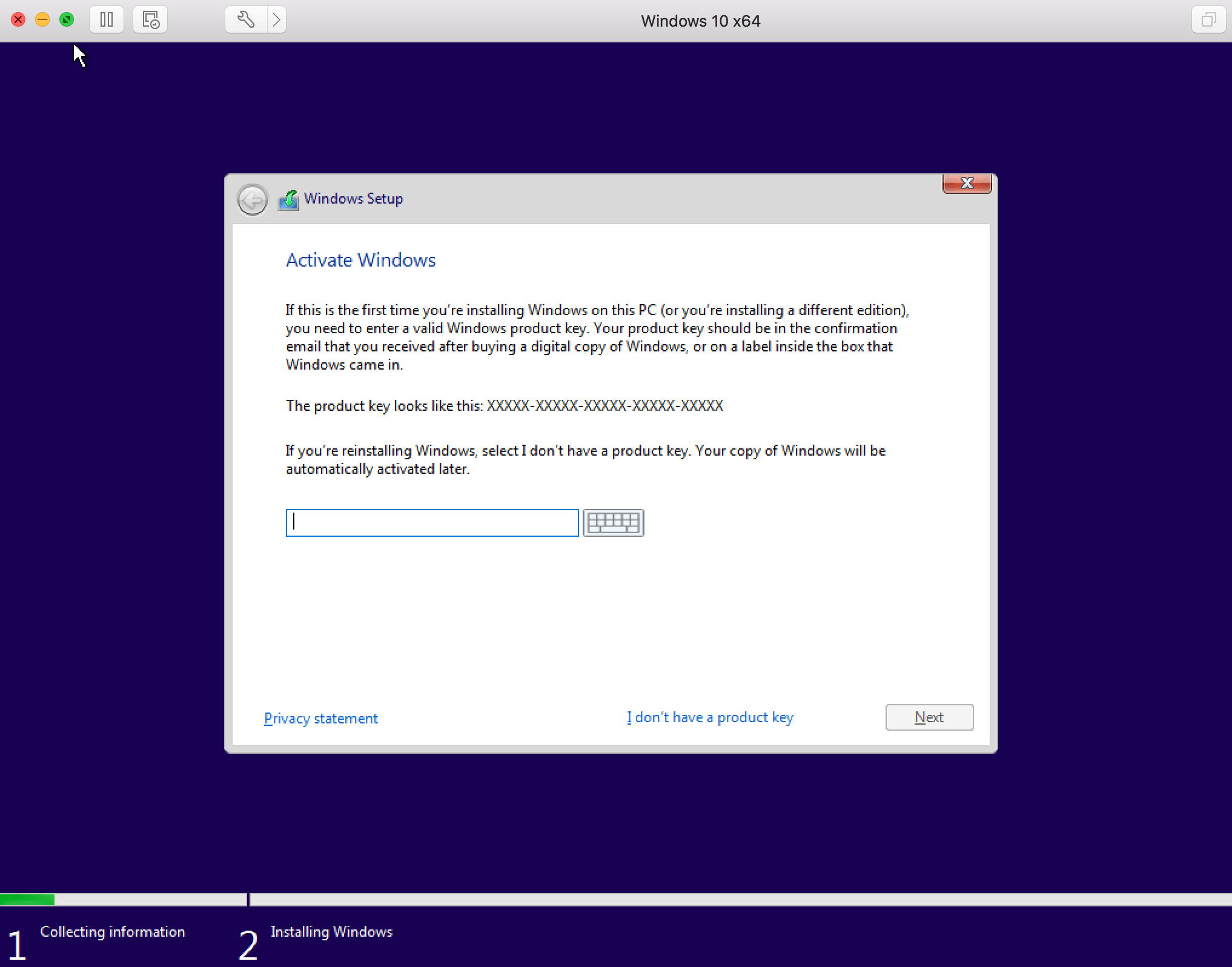Expand the toolbar forward arrow
The width and height of the screenshot is (1232, 967).
tap(276, 20)
